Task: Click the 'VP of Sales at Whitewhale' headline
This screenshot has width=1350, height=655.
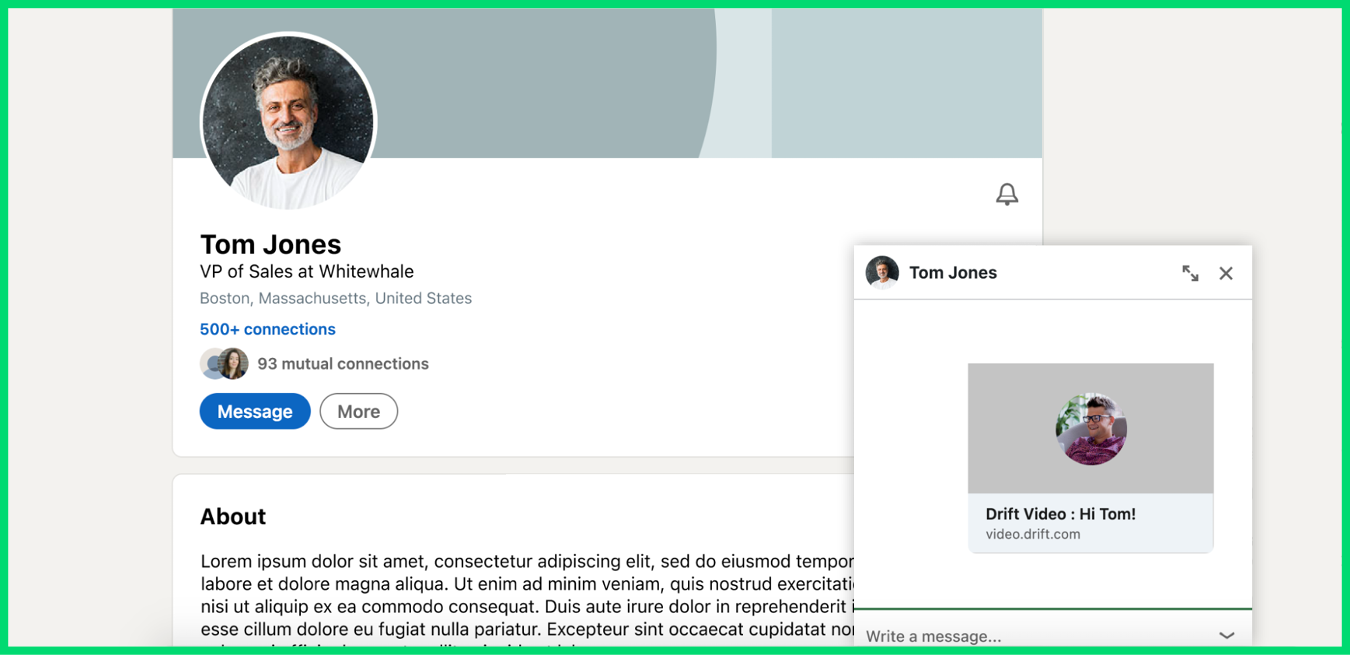Action: coord(306,271)
